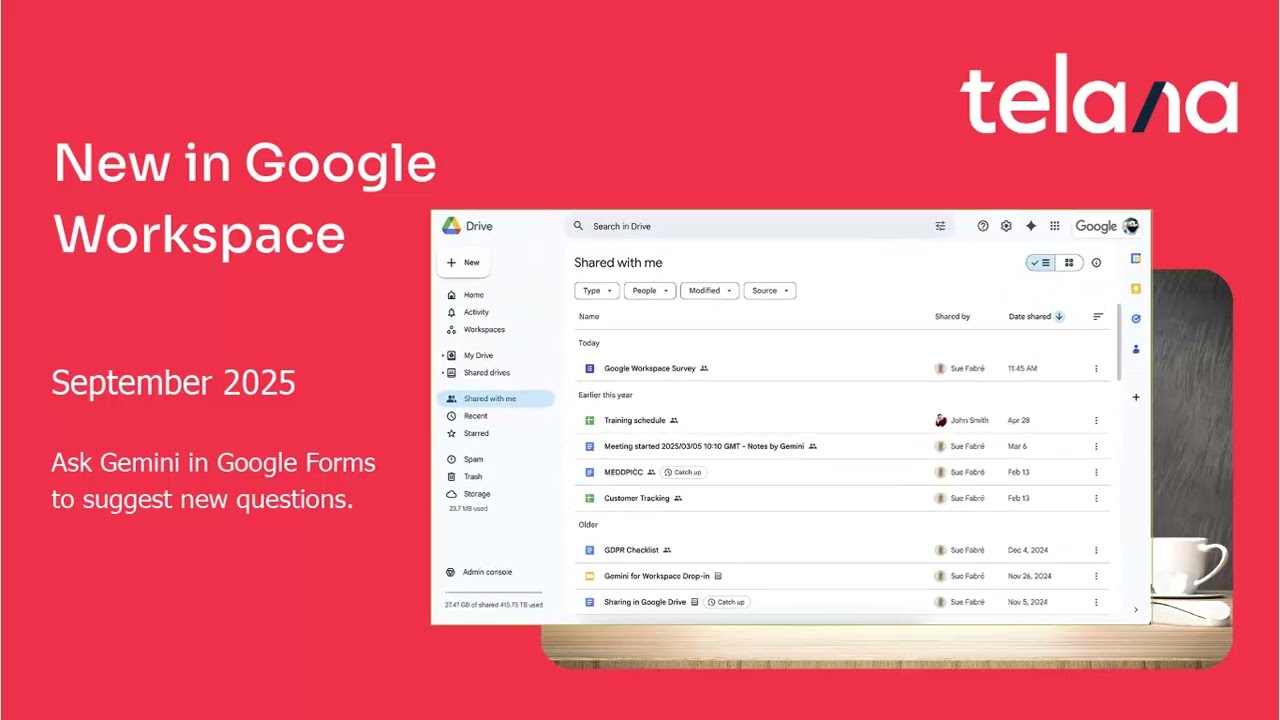Click the Forms icon of Google Workspace Survey
Image resolution: width=1280 pixels, height=720 pixels.
tap(590, 368)
